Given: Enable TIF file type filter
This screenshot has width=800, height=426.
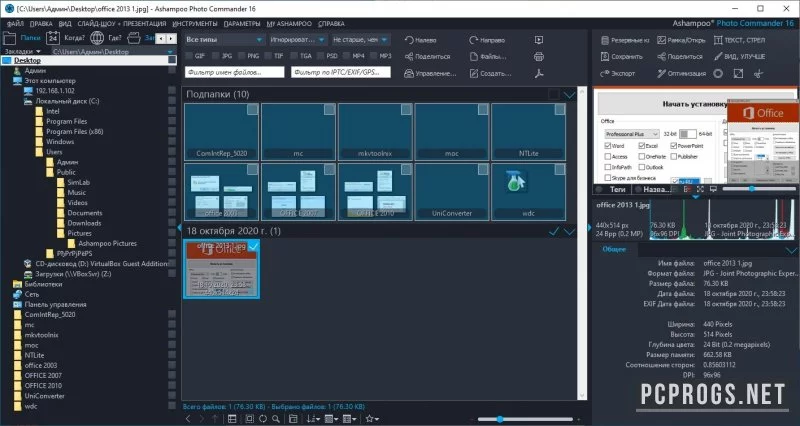Looking at the screenshot, I should pos(268,56).
